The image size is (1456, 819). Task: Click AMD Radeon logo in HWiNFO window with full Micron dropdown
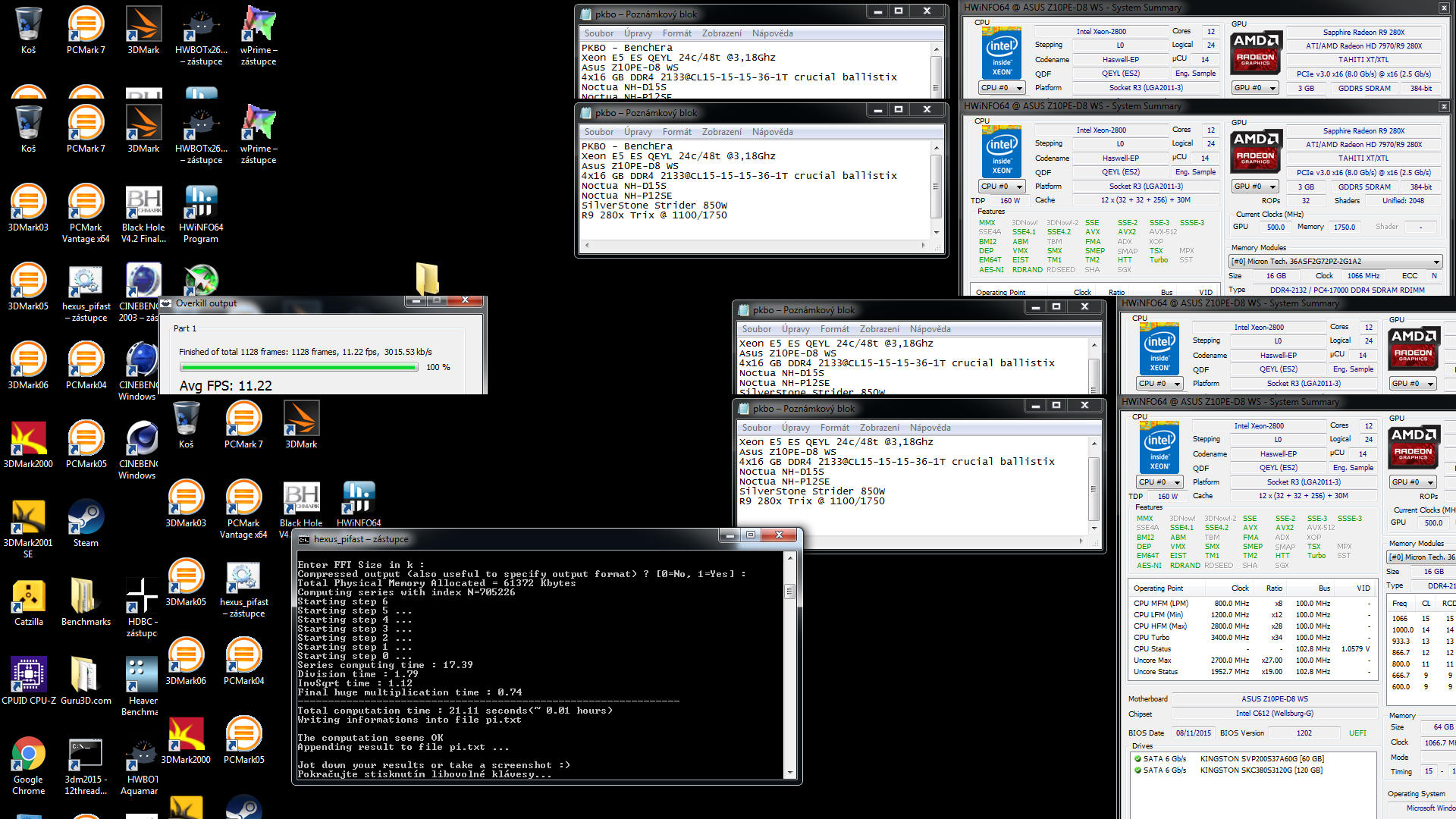1256,152
